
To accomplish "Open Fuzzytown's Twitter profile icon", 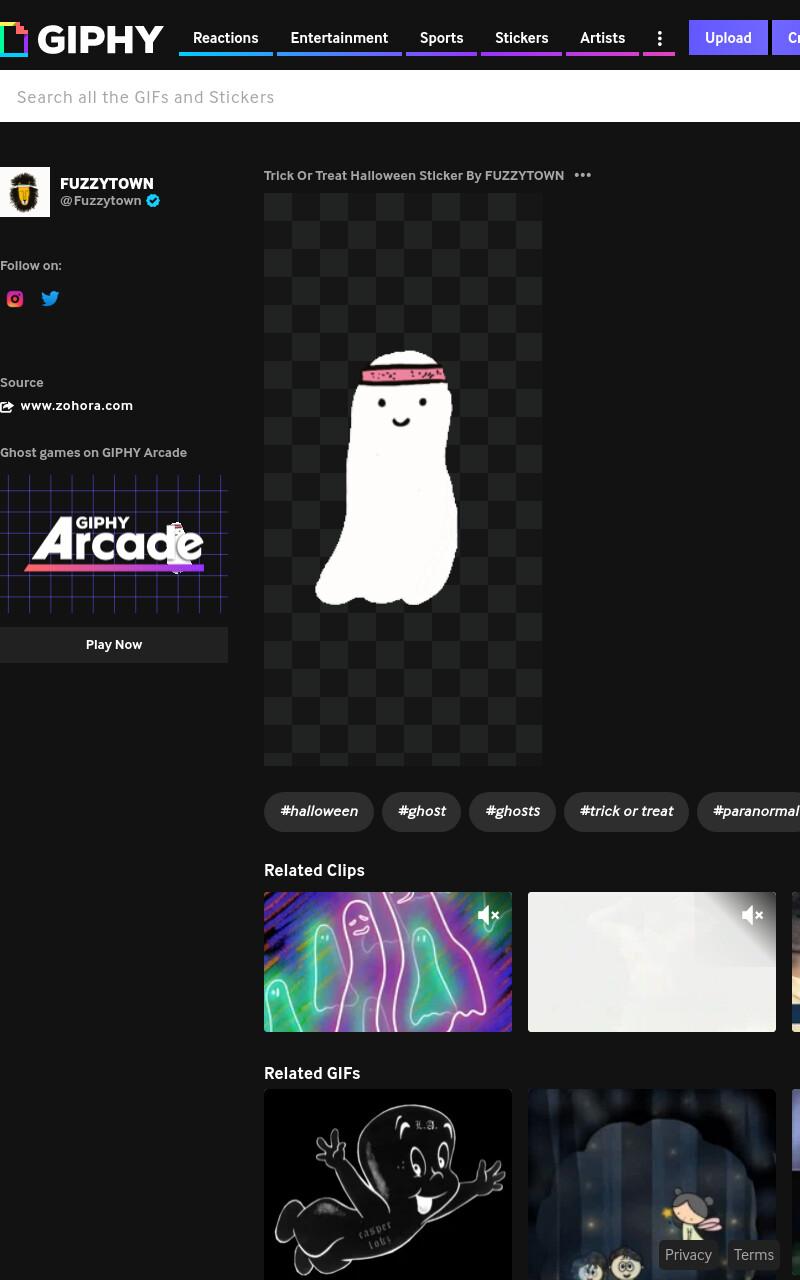I will coord(50,298).
